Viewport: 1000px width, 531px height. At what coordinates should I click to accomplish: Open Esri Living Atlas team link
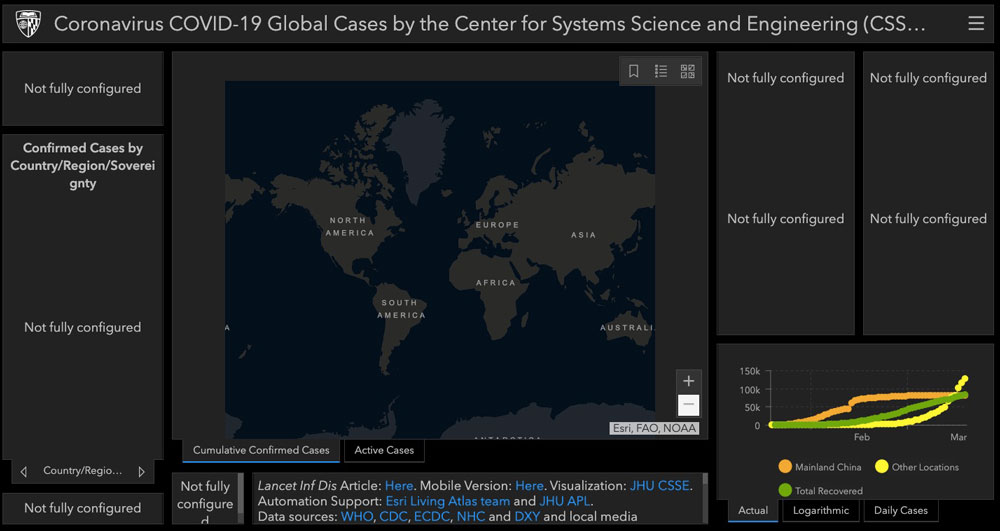448,501
